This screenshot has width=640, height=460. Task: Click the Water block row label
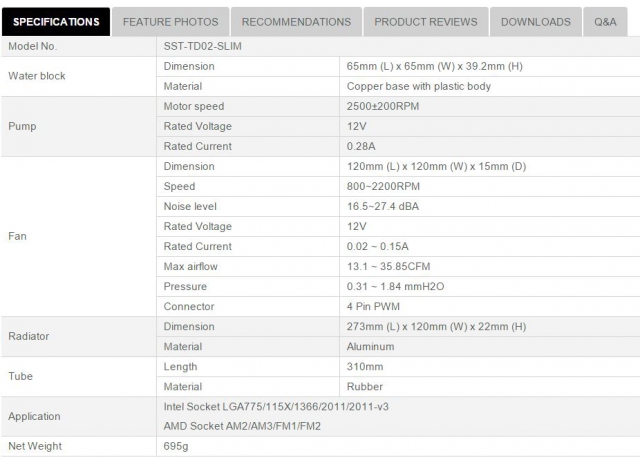pyautogui.click(x=38, y=76)
